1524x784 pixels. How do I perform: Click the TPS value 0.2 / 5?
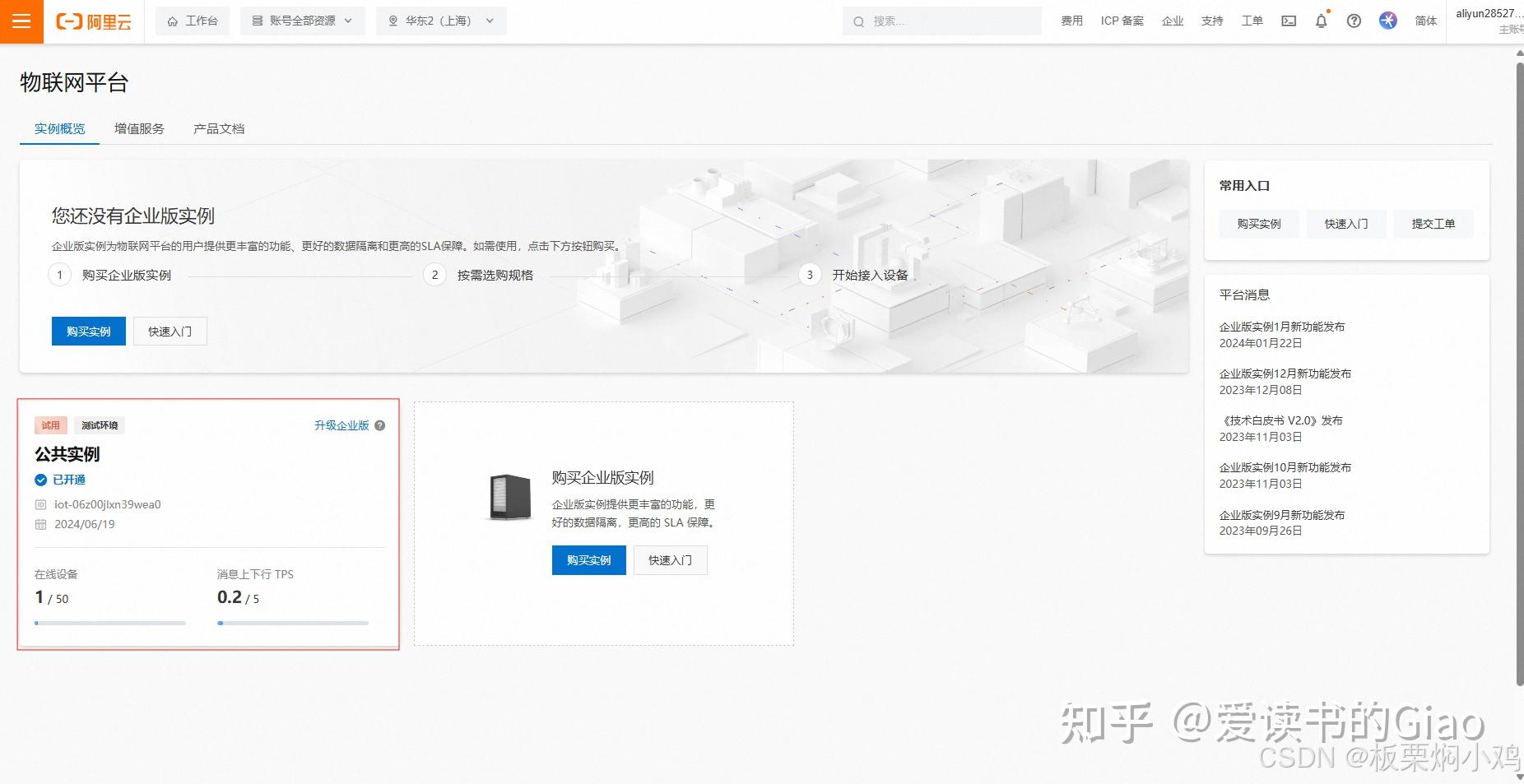[x=239, y=597]
